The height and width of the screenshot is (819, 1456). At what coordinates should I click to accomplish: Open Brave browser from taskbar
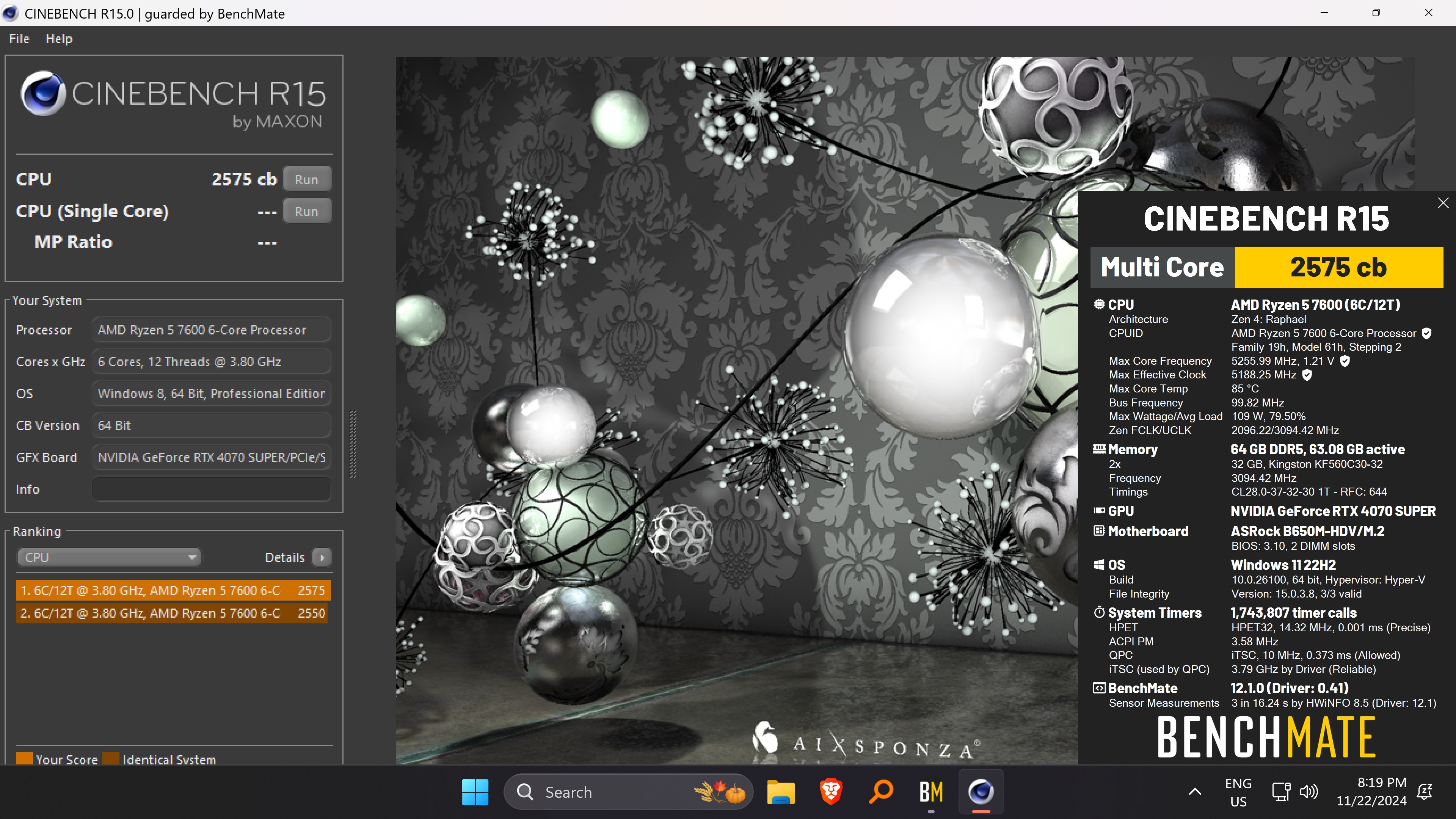pos(831,792)
